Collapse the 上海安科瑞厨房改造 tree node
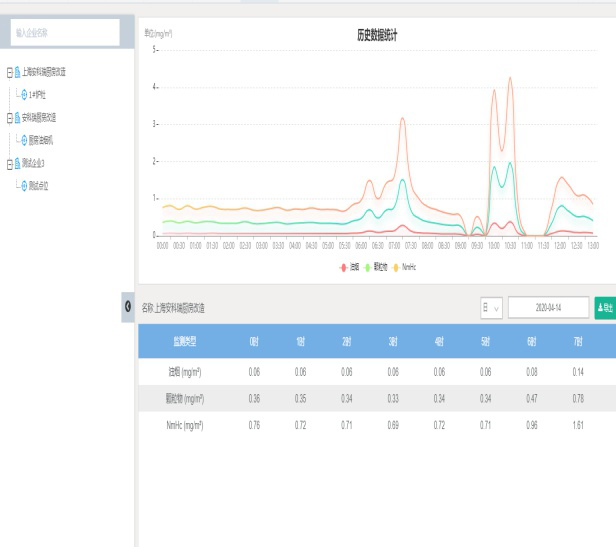Viewport: 616px width, 547px height. (x=7, y=72)
